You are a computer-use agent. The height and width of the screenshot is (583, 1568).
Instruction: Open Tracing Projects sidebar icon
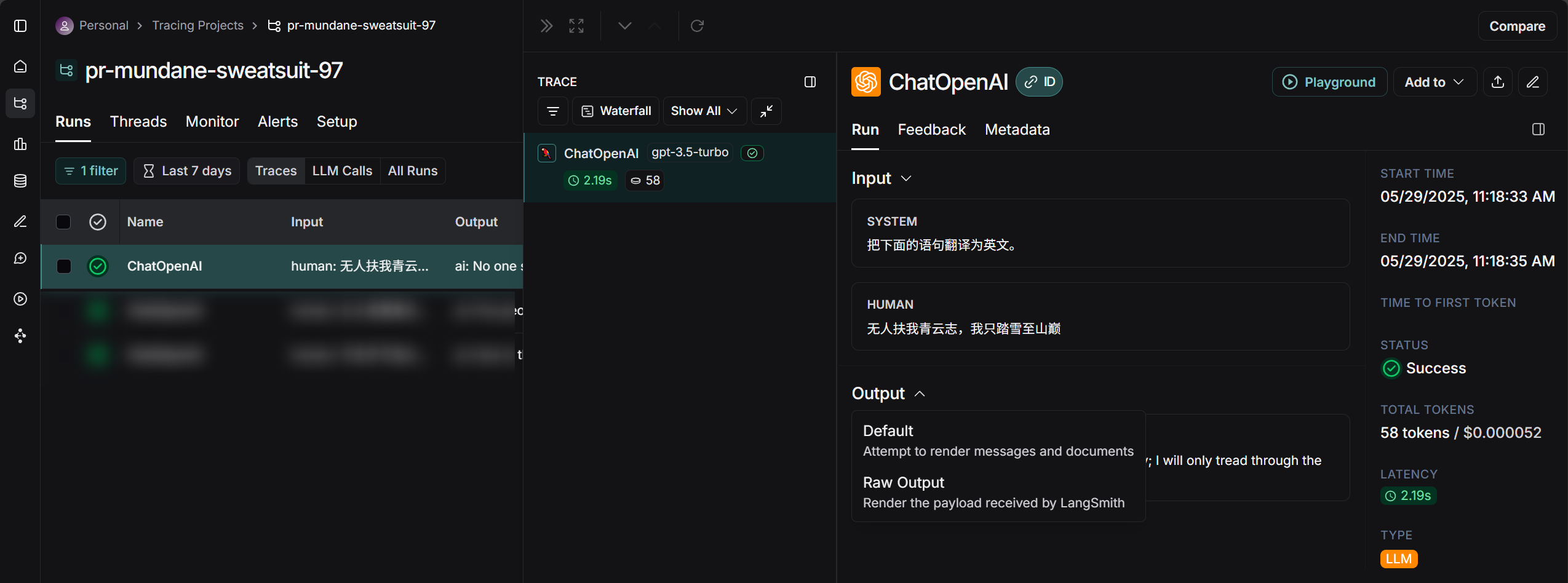click(20, 103)
